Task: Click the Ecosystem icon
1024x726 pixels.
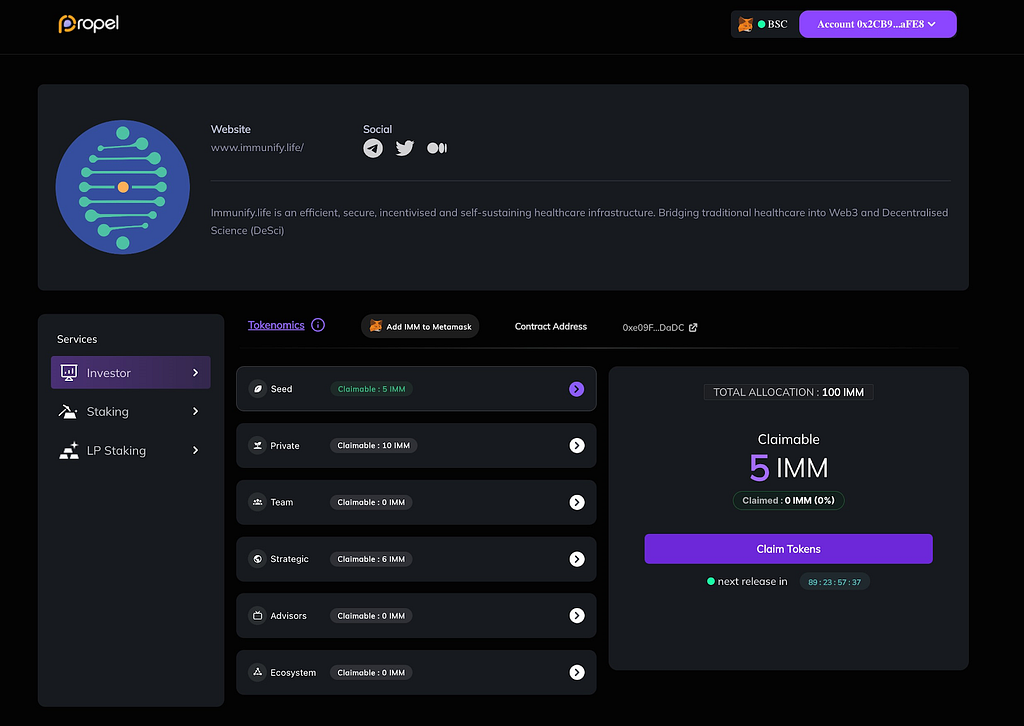Action: point(257,672)
